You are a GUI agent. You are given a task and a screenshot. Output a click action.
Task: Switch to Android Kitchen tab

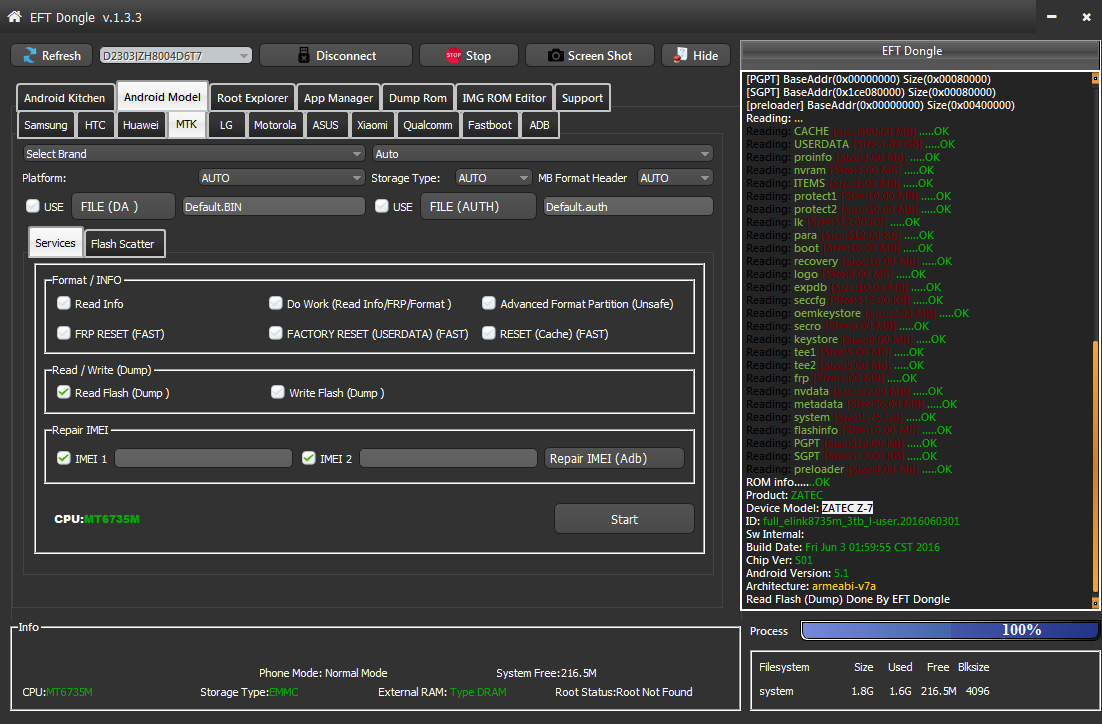tap(64, 98)
